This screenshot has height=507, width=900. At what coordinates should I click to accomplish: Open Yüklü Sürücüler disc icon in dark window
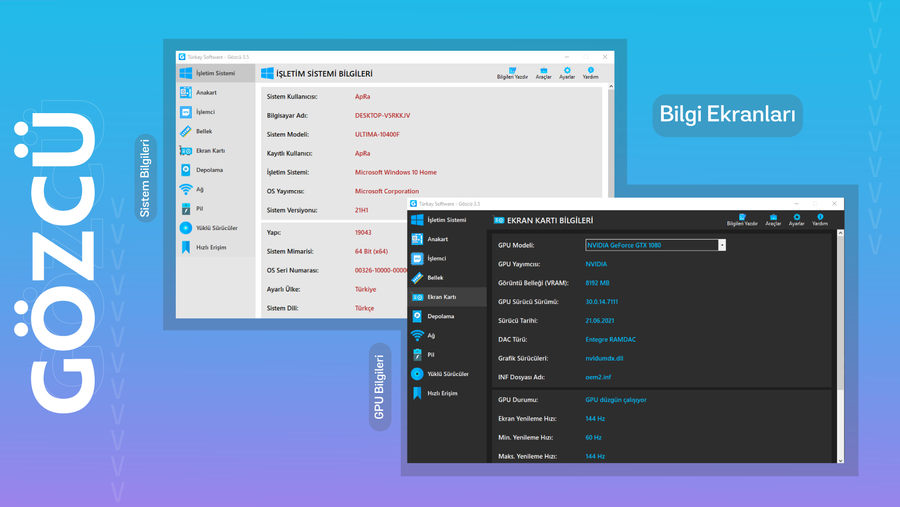417,374
